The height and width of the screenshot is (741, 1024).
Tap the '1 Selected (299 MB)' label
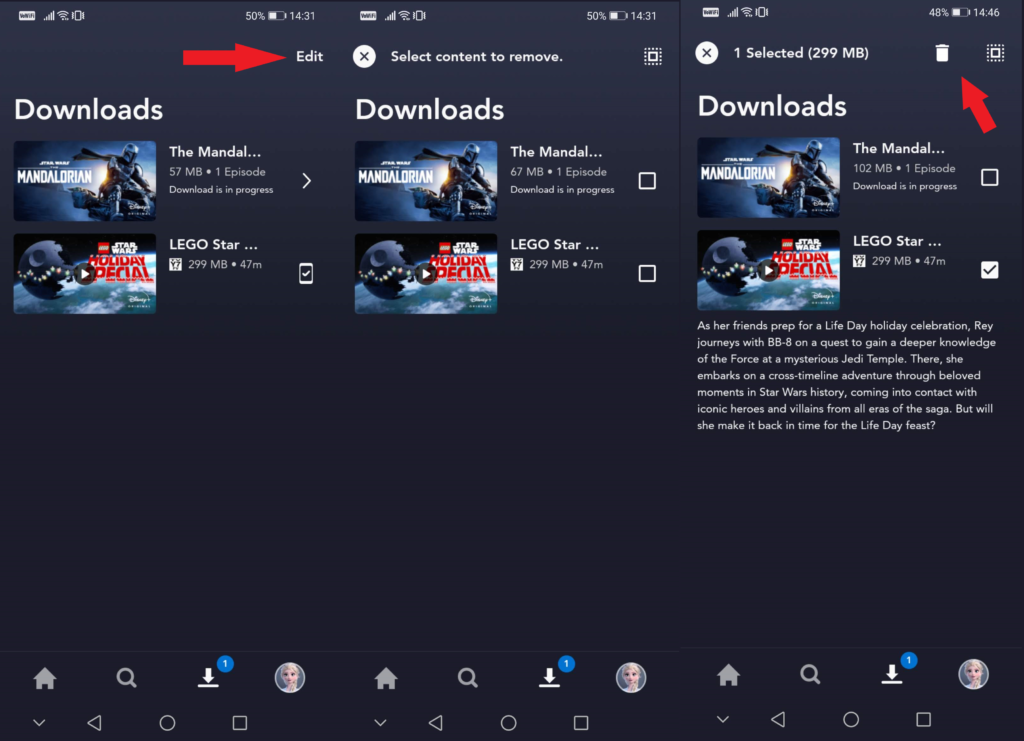pos(801,53)
